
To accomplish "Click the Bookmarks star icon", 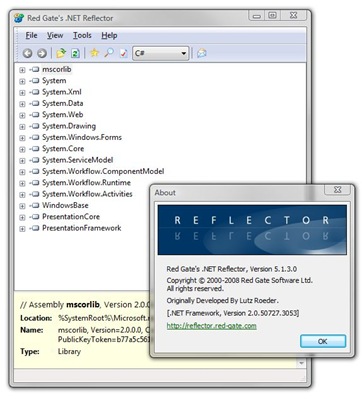I will tap(95, 53).
